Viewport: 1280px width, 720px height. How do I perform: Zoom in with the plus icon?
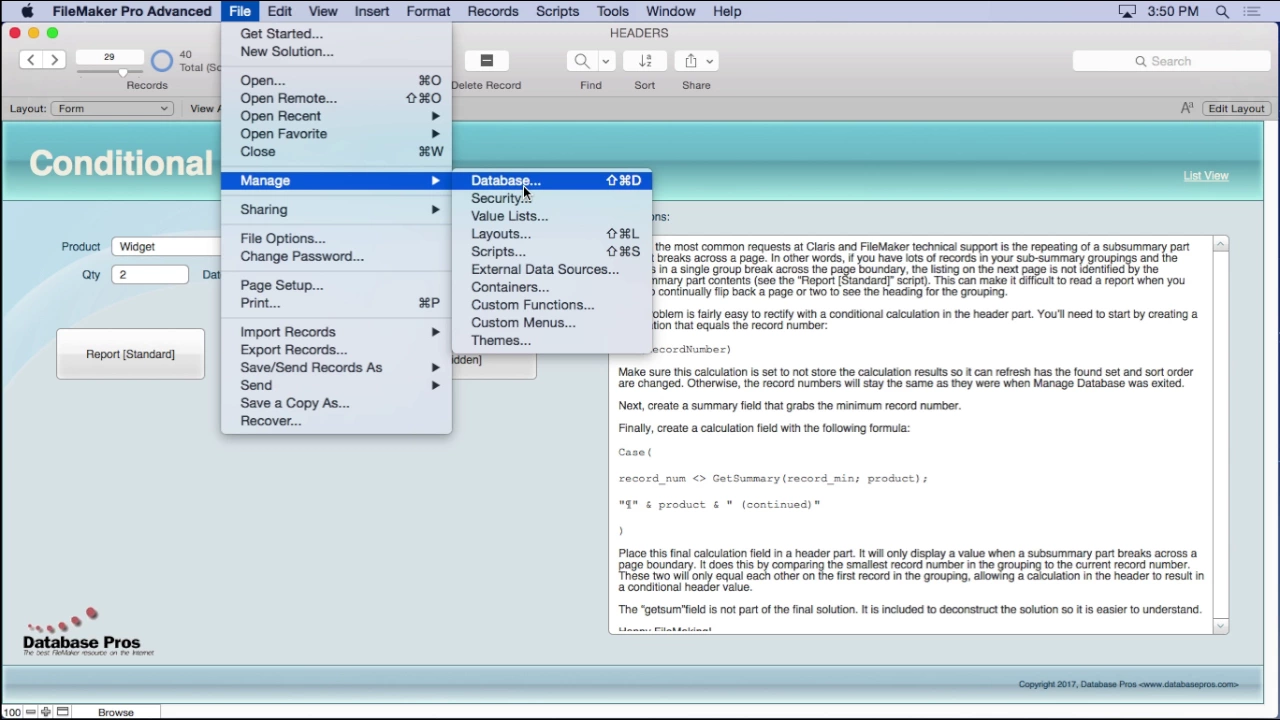(x=46, y=712)
